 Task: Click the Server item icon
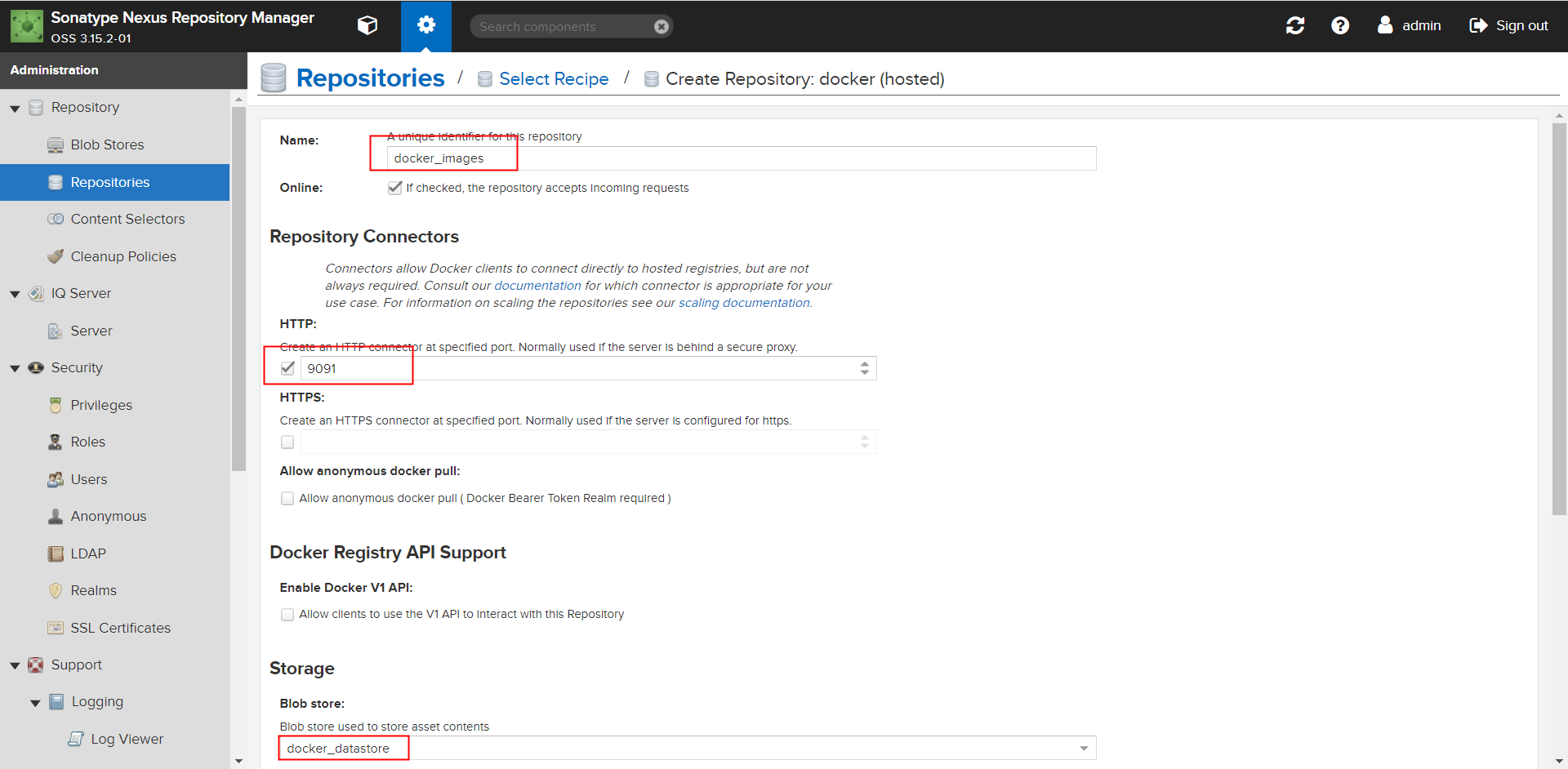tap(56, 331)
